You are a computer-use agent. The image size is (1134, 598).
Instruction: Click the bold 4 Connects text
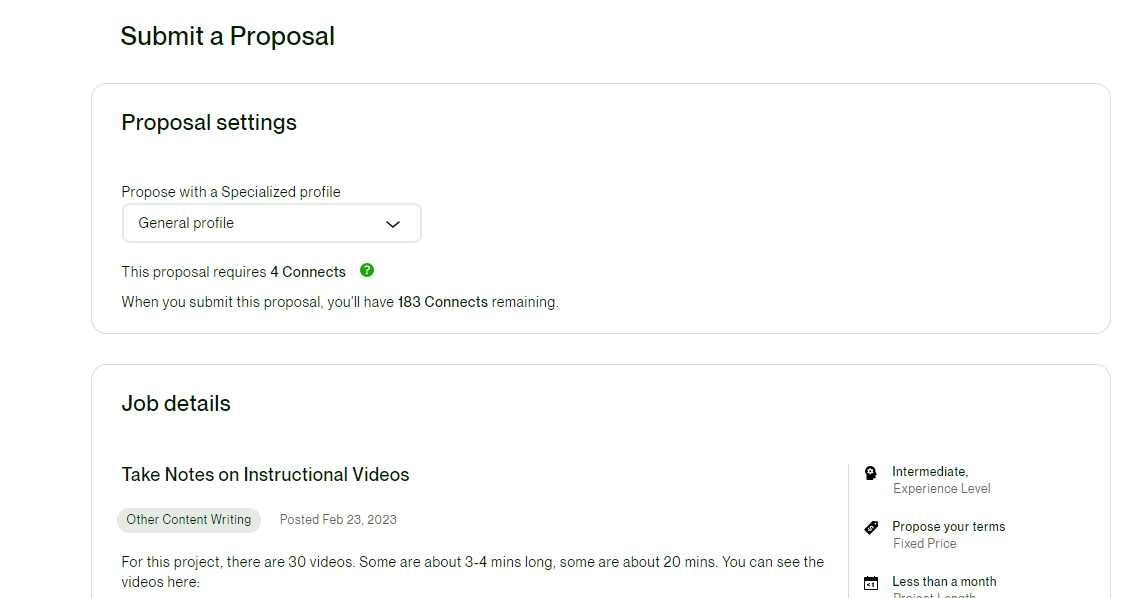(308, 272)
